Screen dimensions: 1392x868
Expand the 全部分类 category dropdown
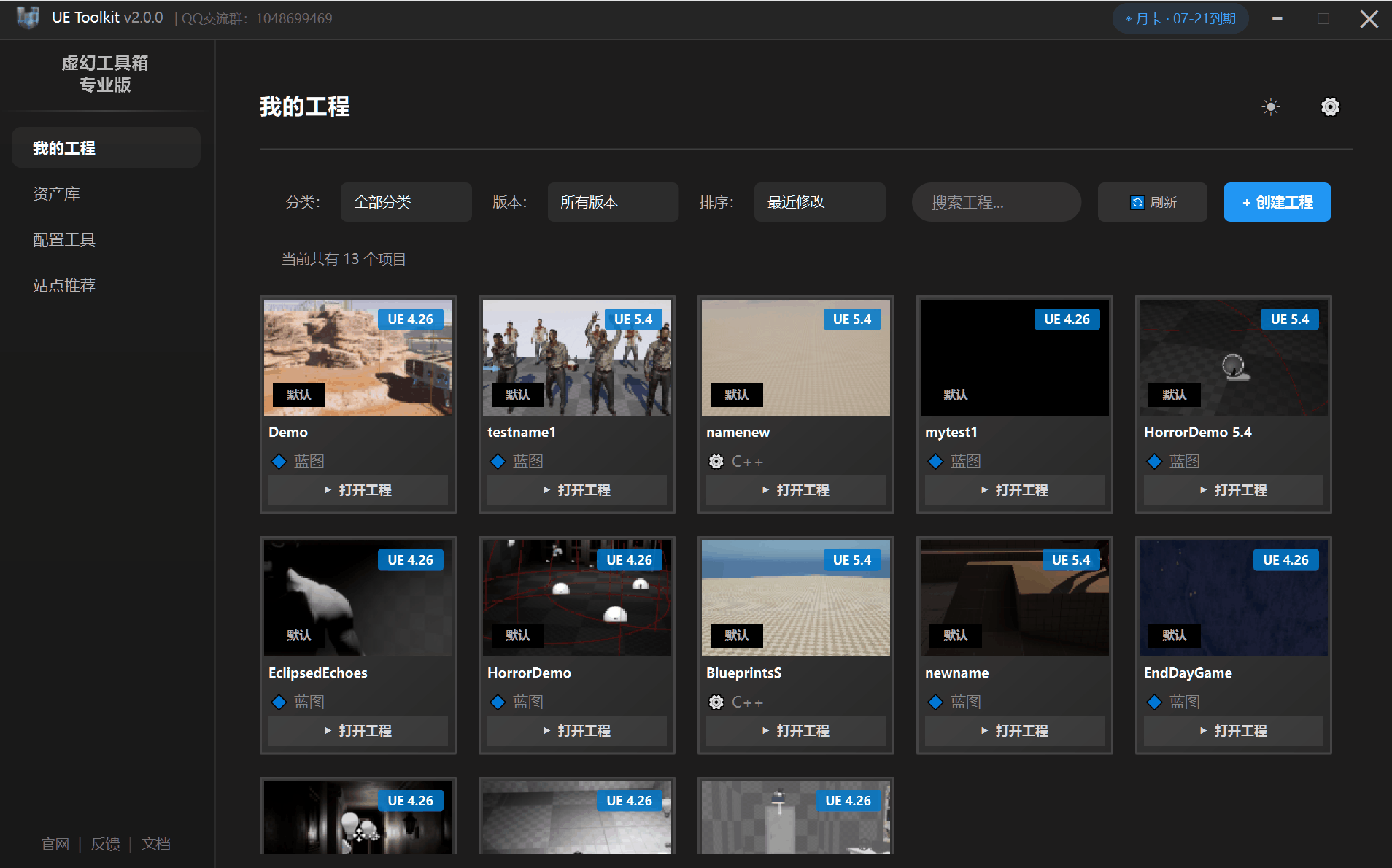point(406,202)
